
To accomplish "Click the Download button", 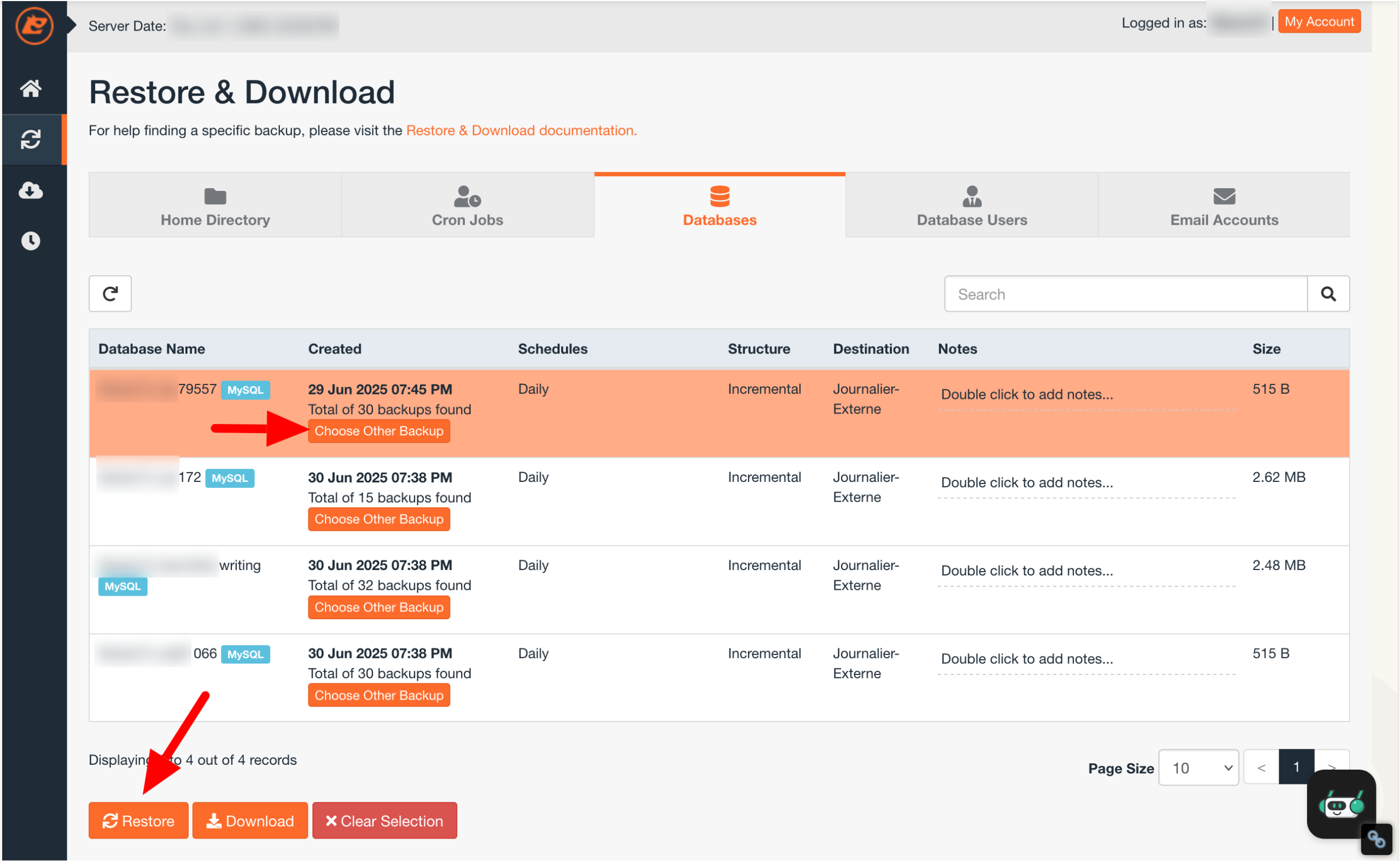I will 250,821.
